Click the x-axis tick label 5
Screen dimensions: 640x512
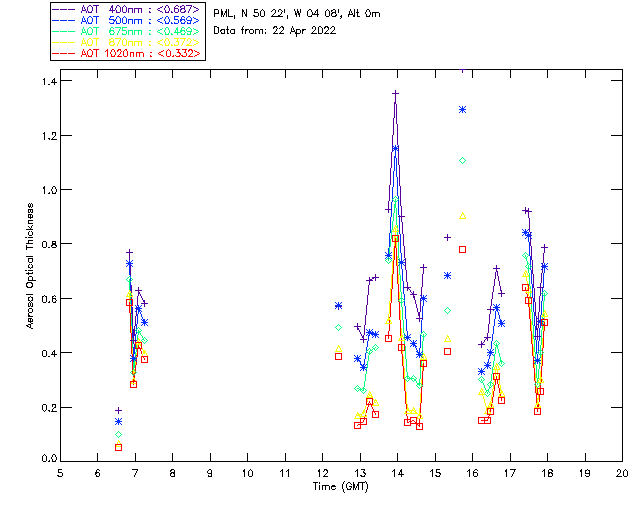(x=61, y=473)
